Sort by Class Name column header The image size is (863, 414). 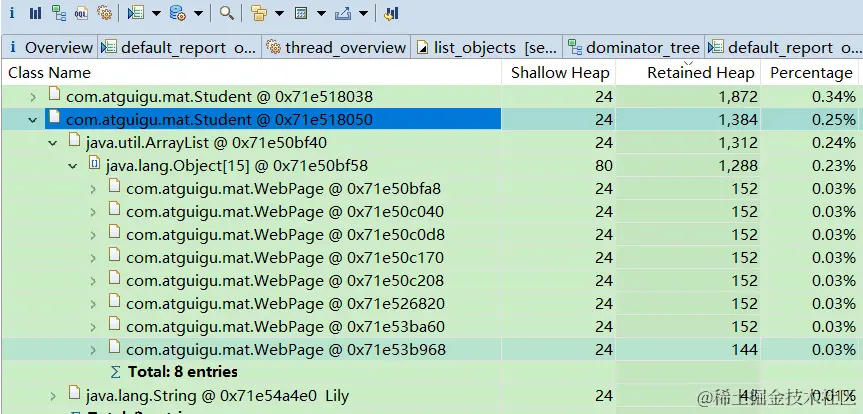pos(251,73)
